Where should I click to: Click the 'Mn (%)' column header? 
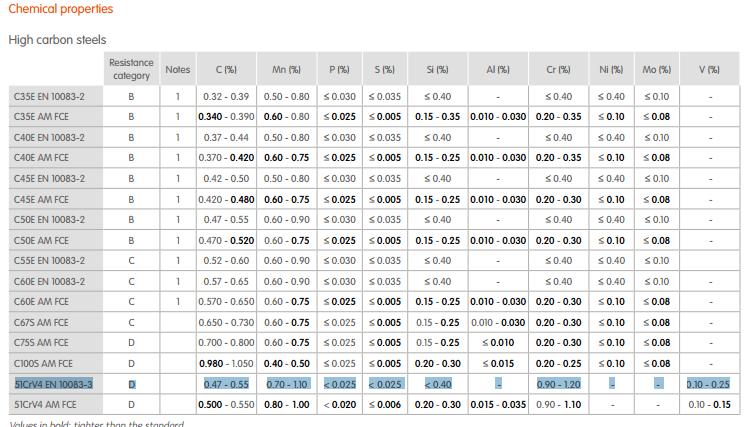tap(286, 69)
